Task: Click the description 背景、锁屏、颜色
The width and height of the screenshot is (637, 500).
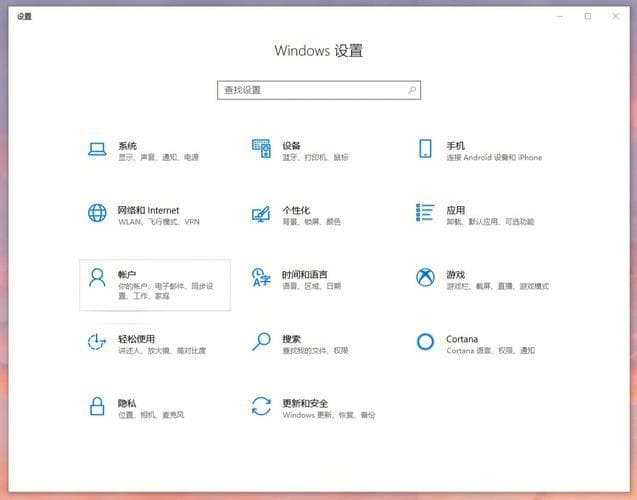Action: (x=311, y=222)
